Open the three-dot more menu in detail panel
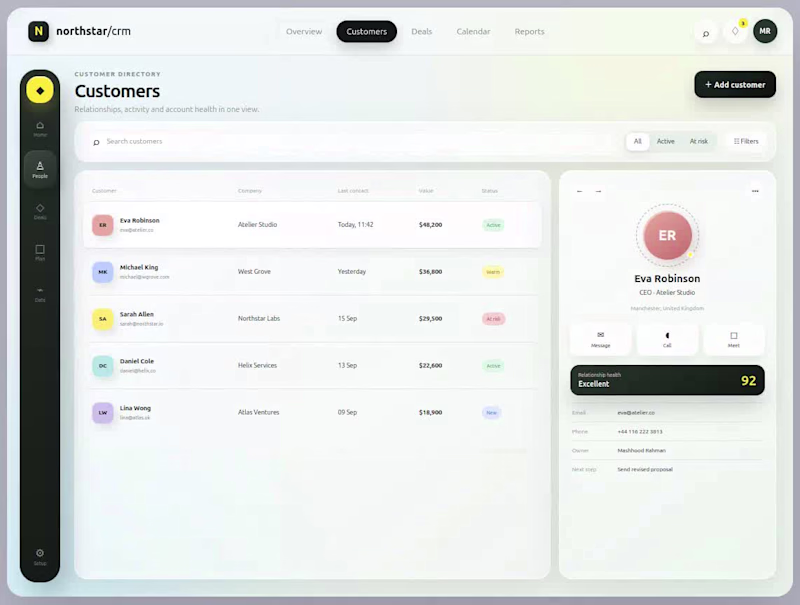This screenshot has width=800, height=605. (755, 191)
